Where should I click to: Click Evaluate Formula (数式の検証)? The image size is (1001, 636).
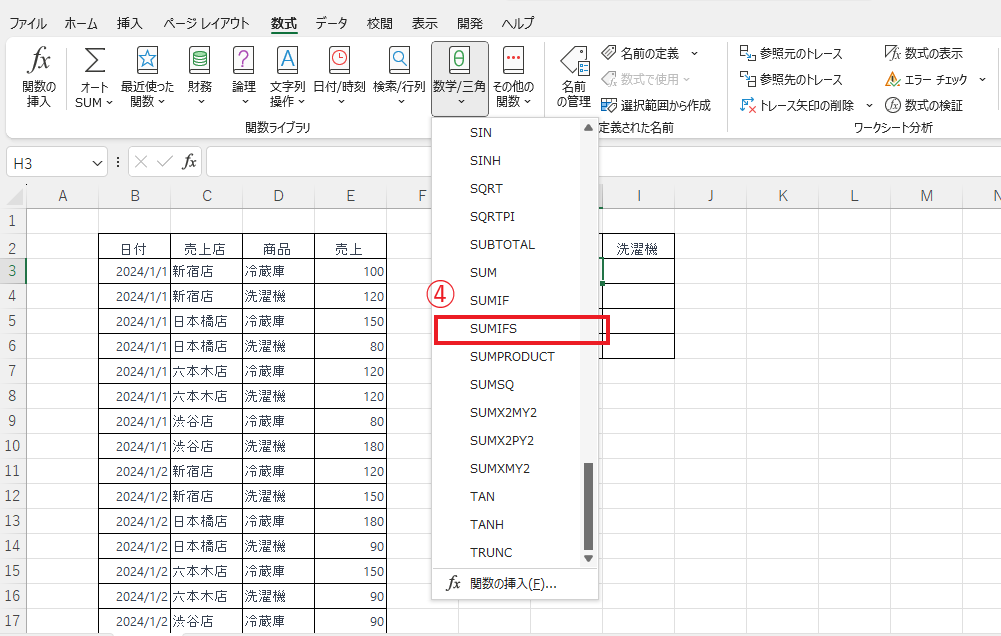pos(924,105)
